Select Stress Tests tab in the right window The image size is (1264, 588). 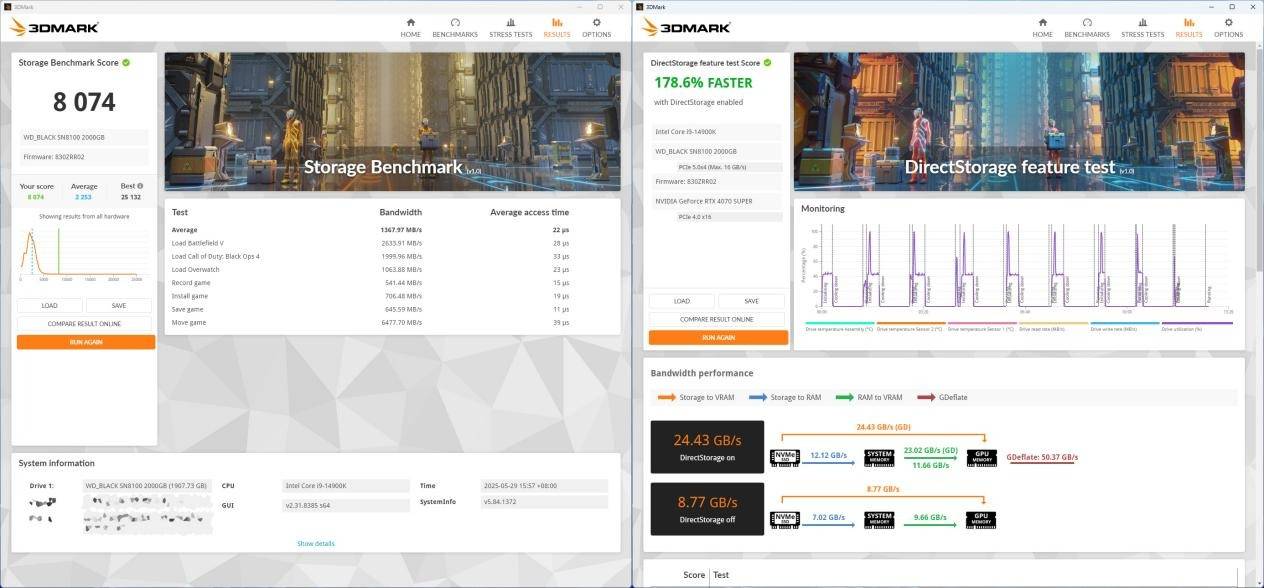1142,27
